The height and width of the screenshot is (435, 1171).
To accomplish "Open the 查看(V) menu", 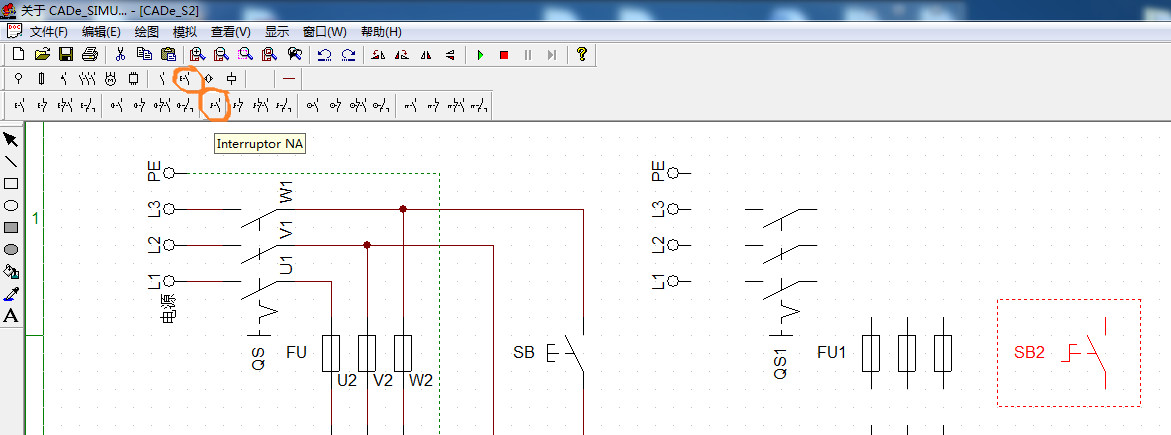I will click(x=231, y=32).
